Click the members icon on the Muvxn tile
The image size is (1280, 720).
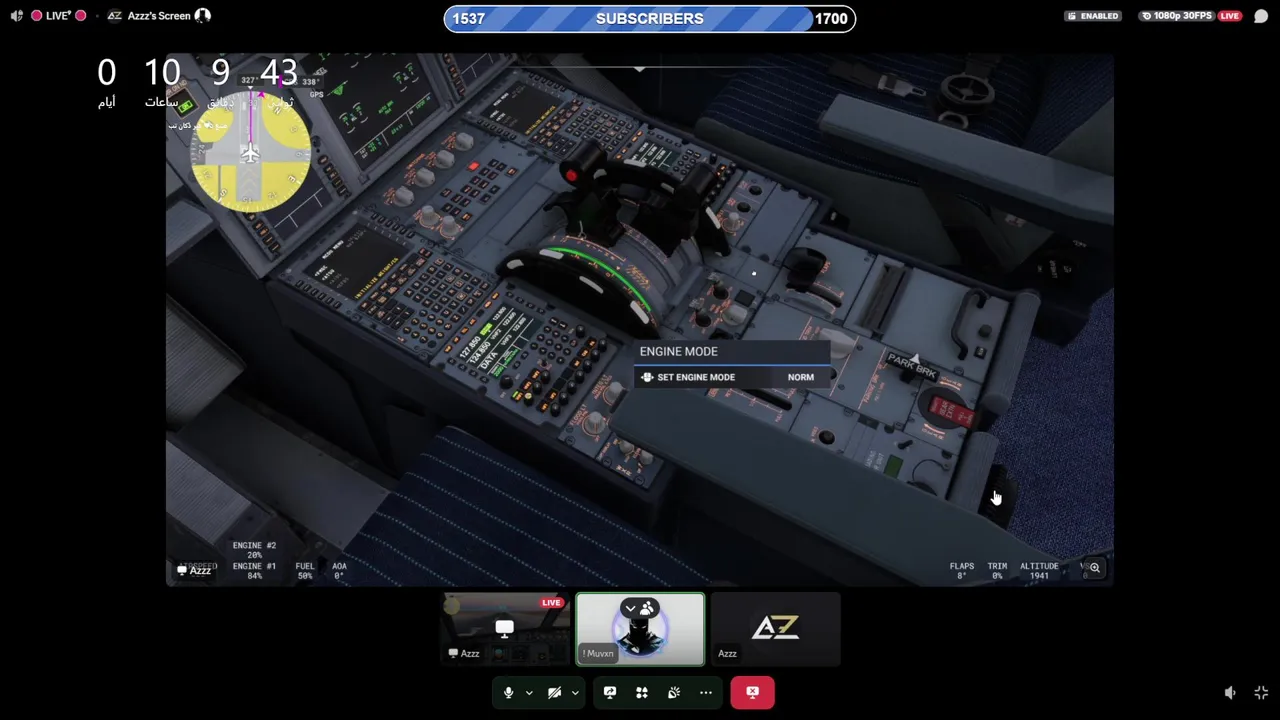(x=648, y=608)
